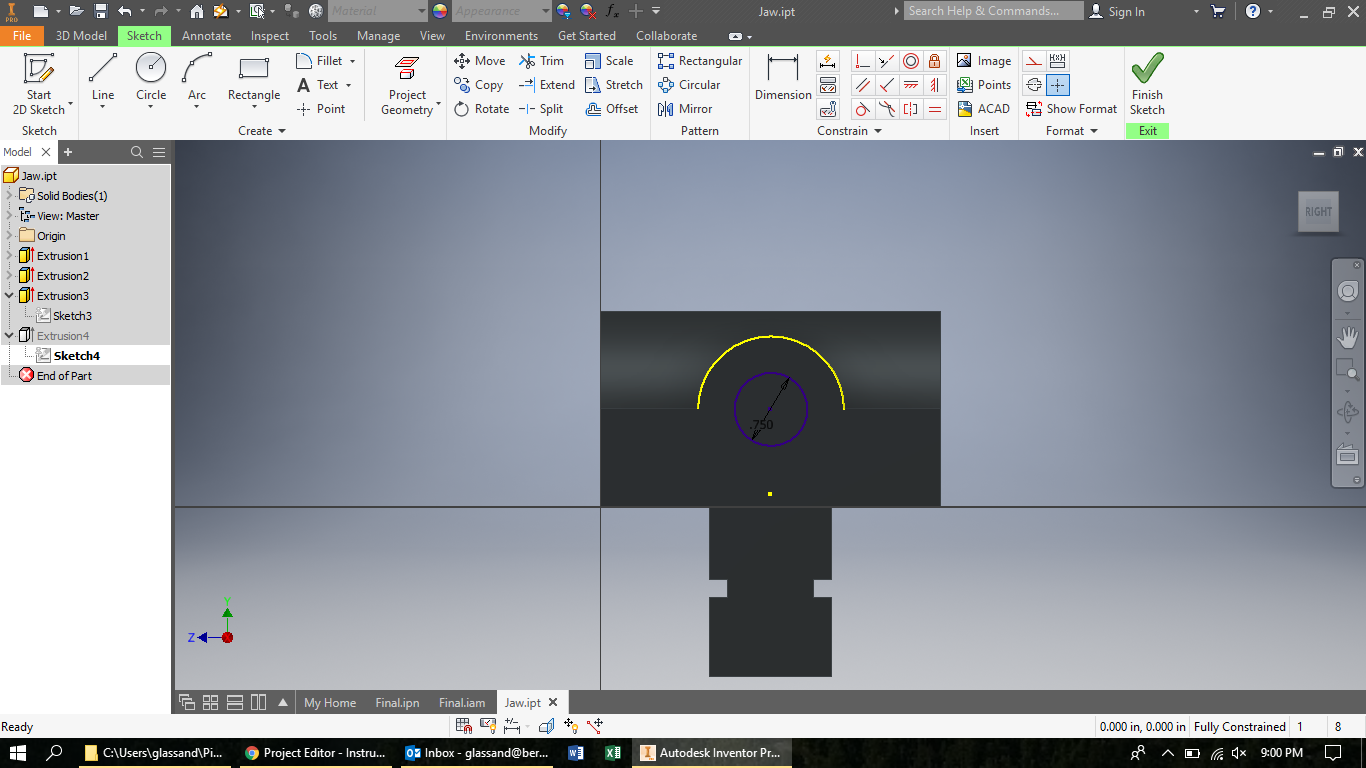Apply the Concentric constraint
Viewport: 1366px width, 768px height.
pos(910,61)
